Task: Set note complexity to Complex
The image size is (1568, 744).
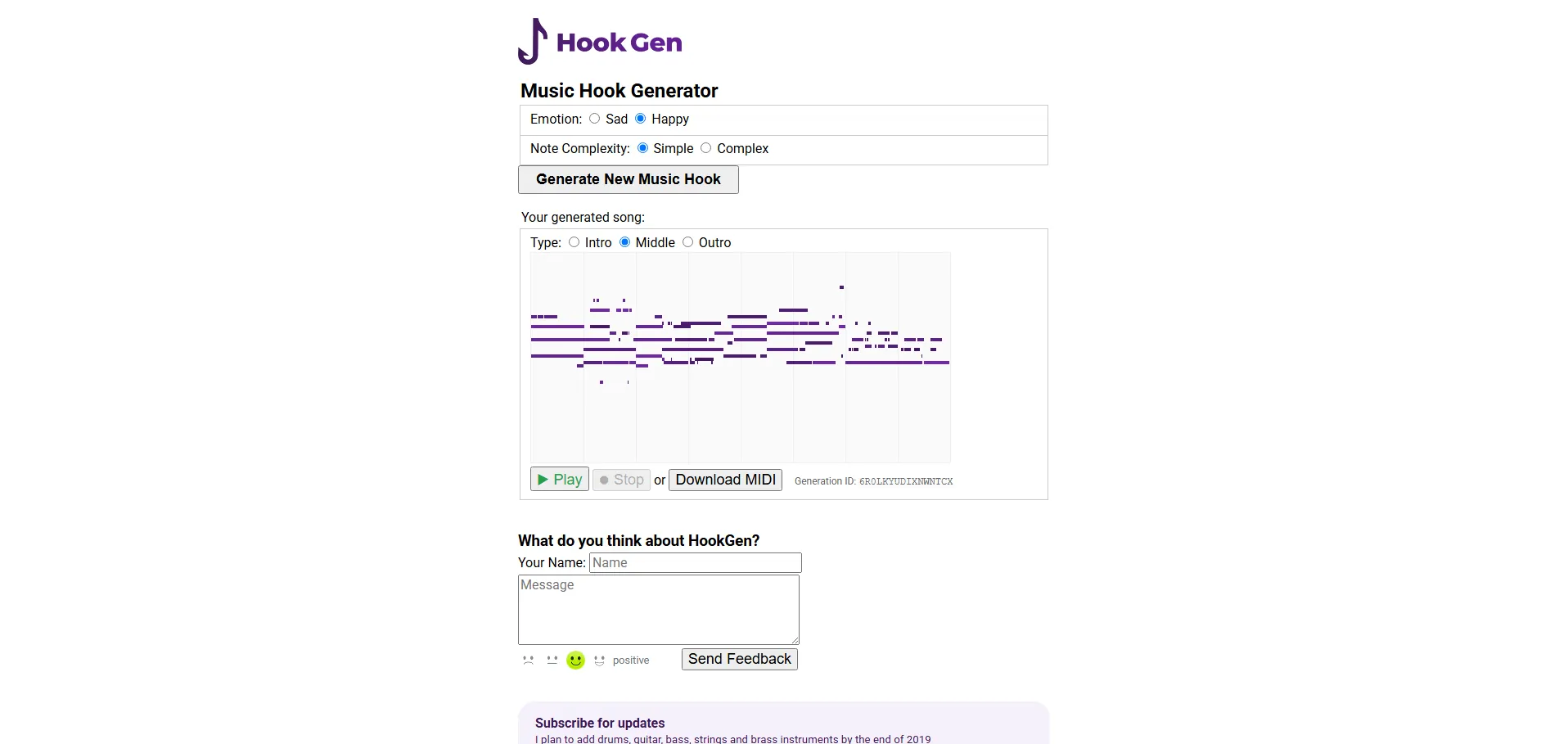Action: point(706,148)
